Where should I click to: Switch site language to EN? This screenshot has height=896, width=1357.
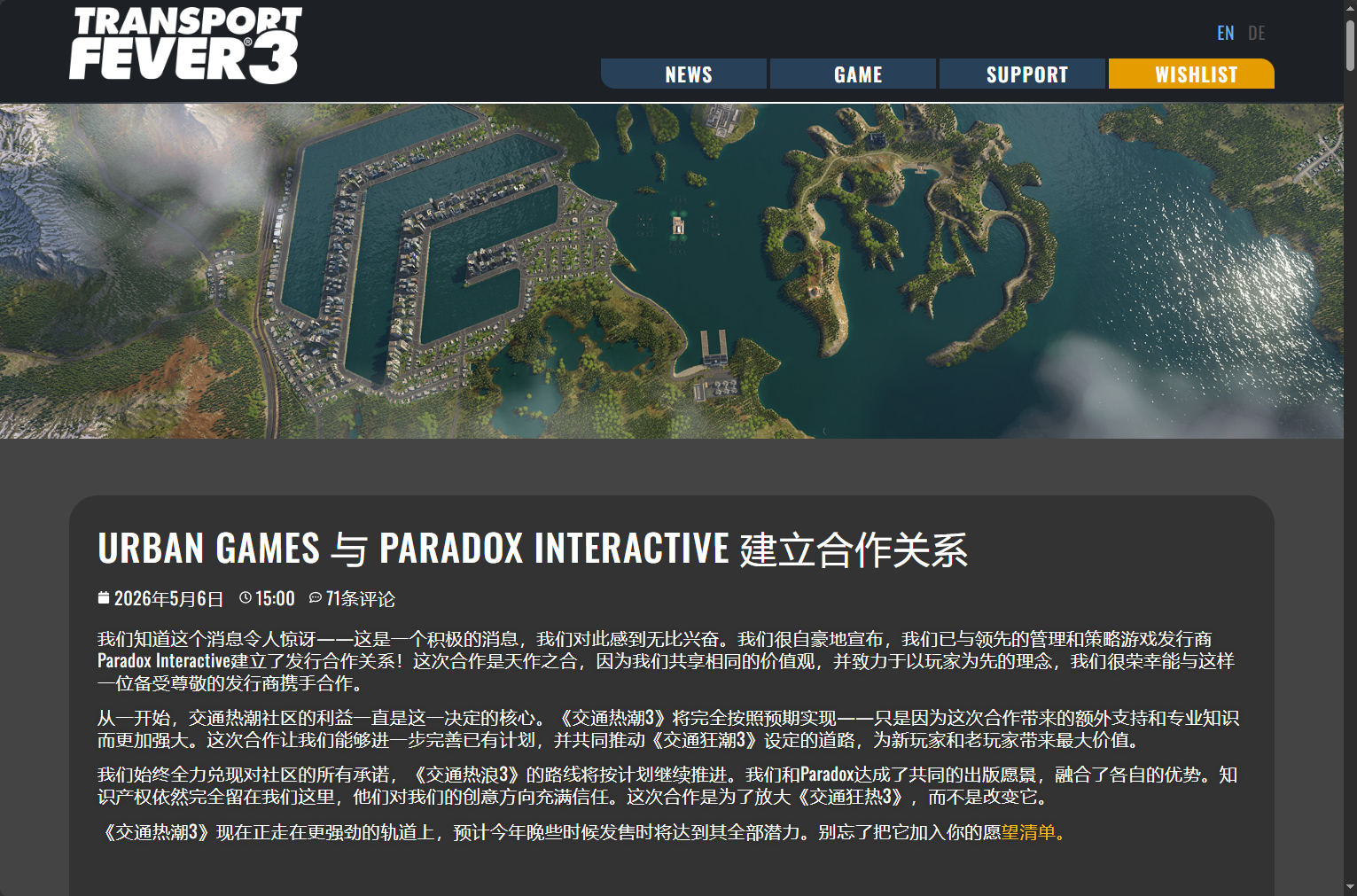pos(1226,33)
